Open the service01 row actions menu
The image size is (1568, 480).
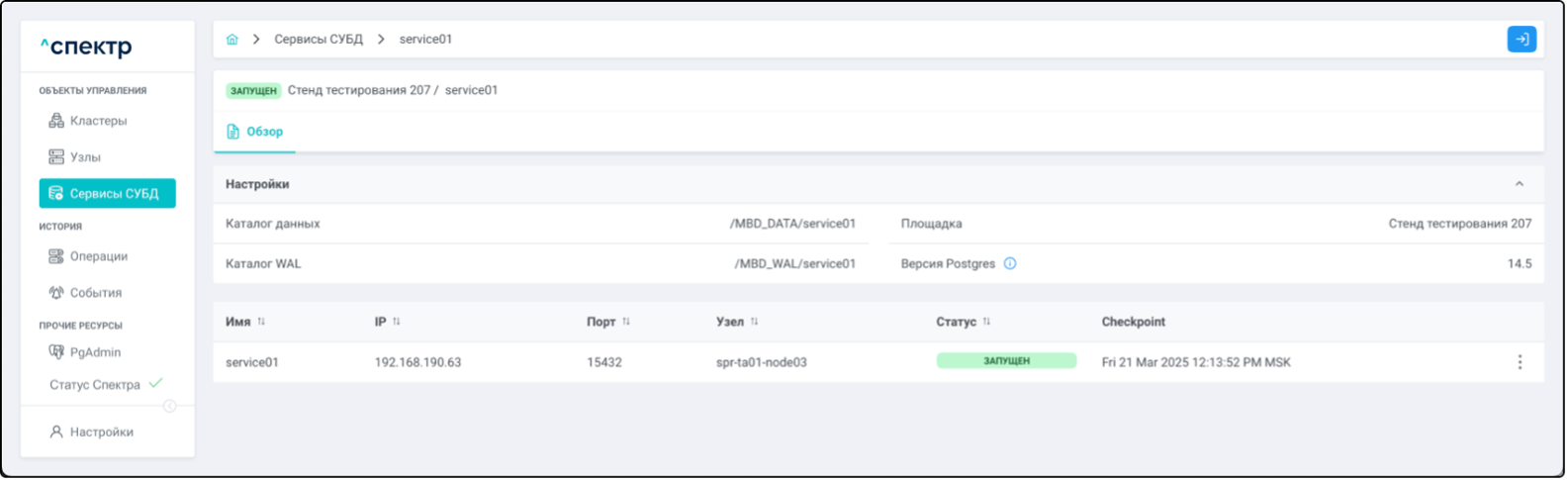coord(1520,362)
